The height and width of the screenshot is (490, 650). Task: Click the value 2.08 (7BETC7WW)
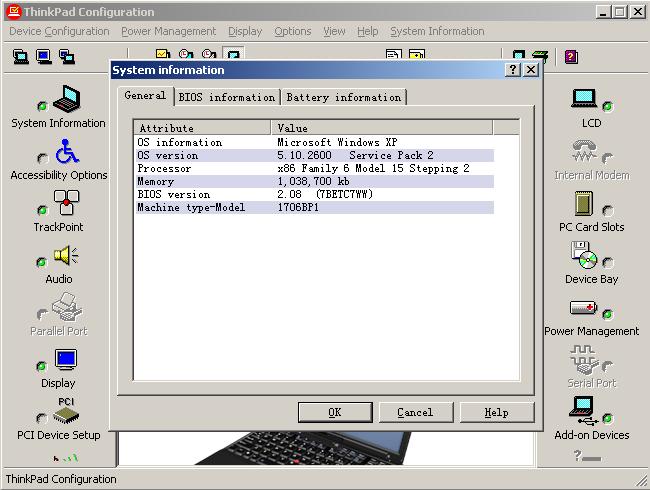[325, 194]
